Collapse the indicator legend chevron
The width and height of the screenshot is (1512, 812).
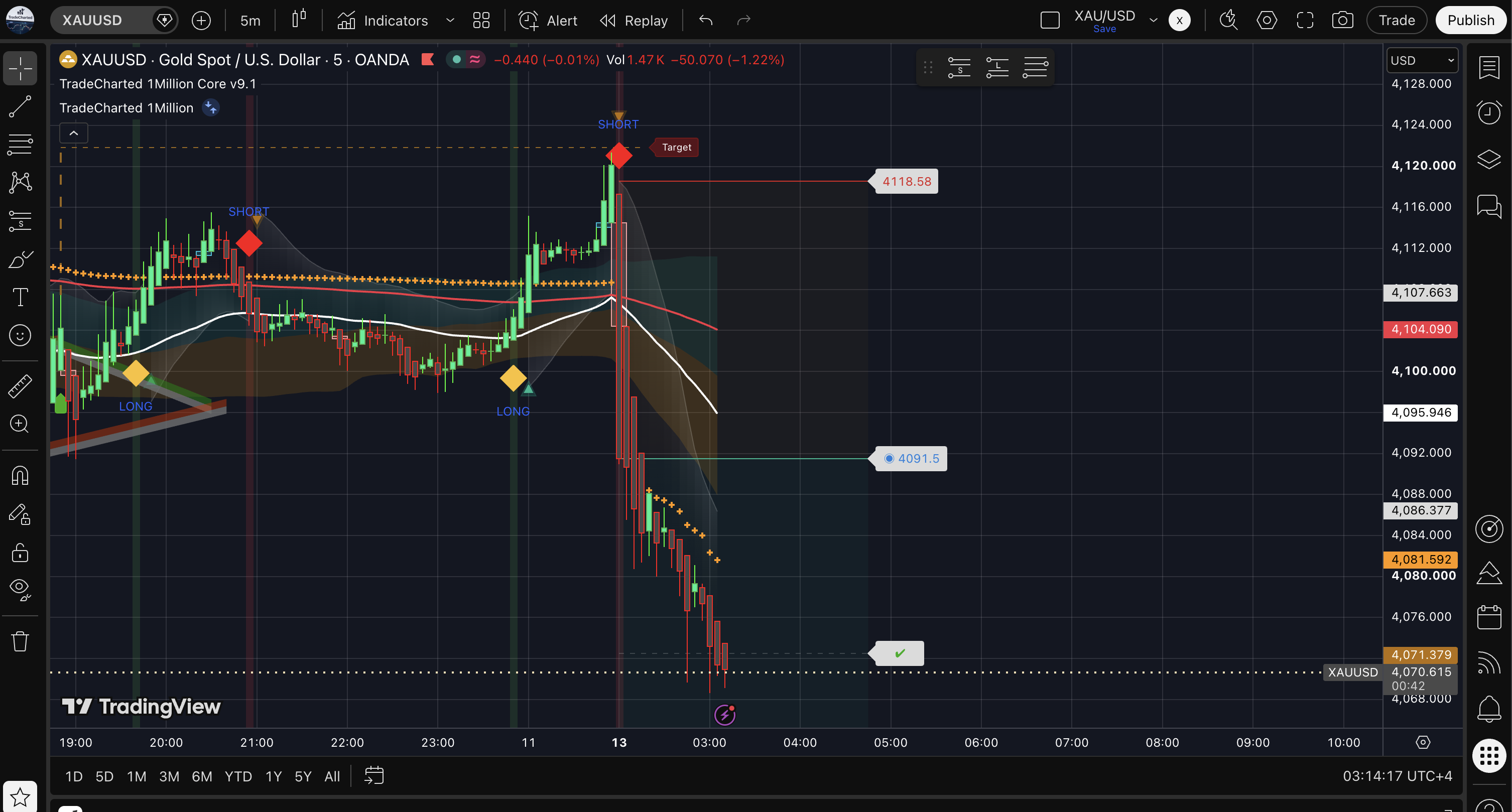point(74,133)
